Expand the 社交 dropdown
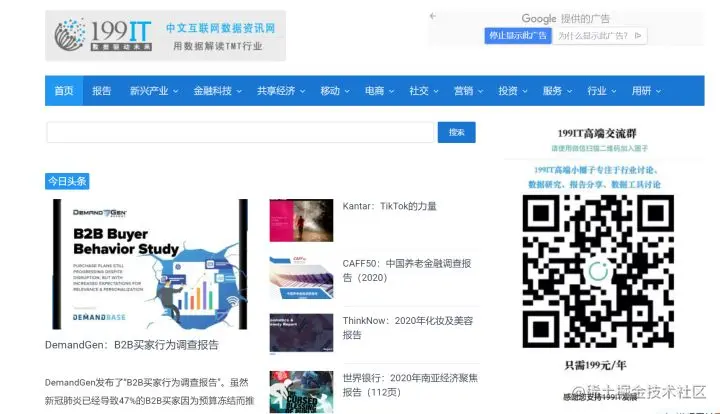Image resolution: width=720 pixels, height=414 pixels. click(x=424, y=91)
